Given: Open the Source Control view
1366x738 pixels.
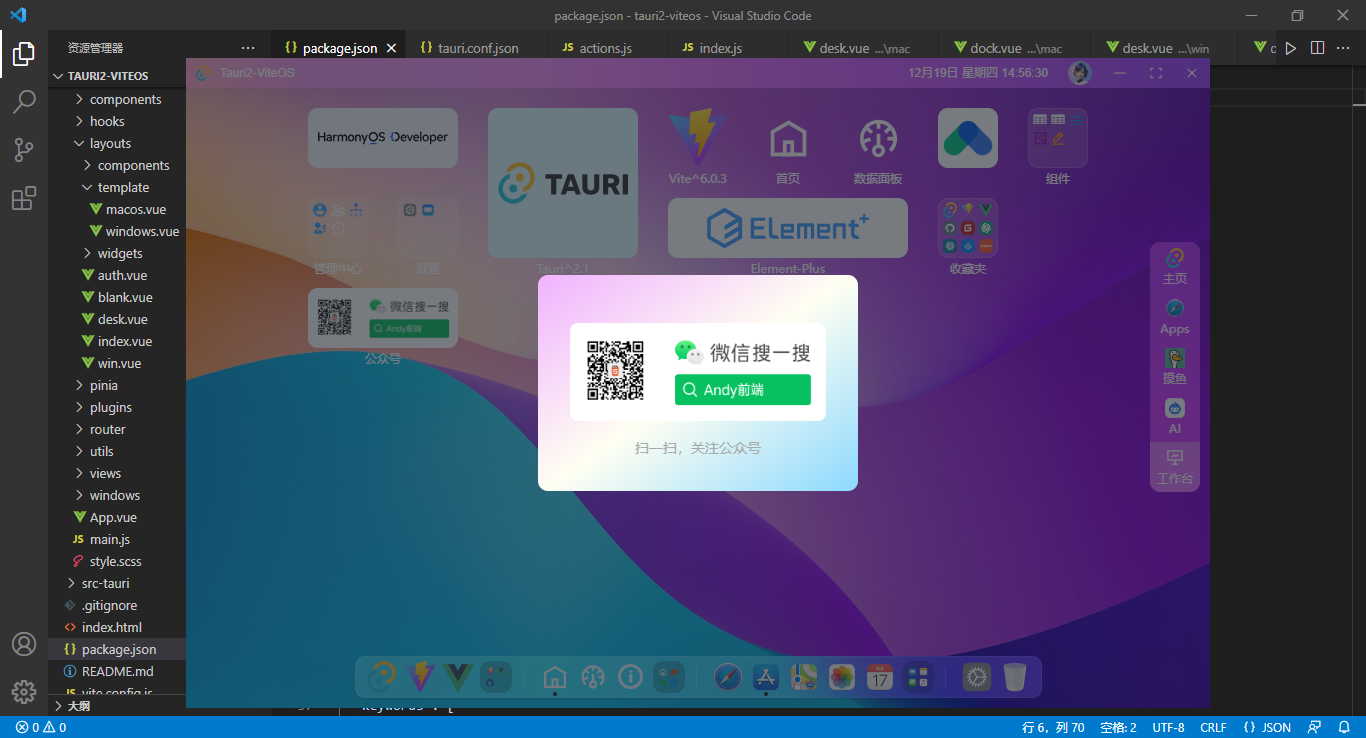Looking at the screenshot, I should click(24, 150).
